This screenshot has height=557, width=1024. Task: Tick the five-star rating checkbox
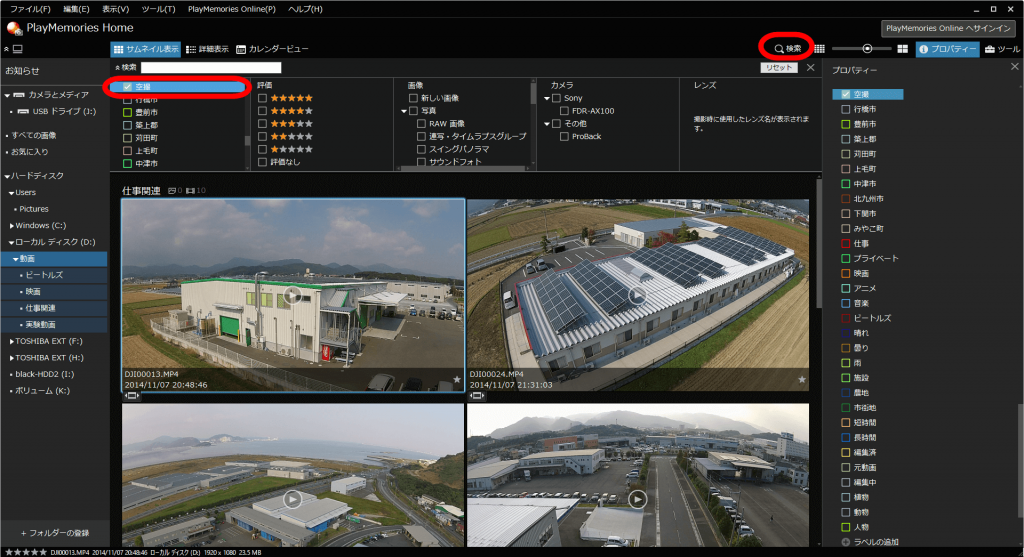(263, 98)
